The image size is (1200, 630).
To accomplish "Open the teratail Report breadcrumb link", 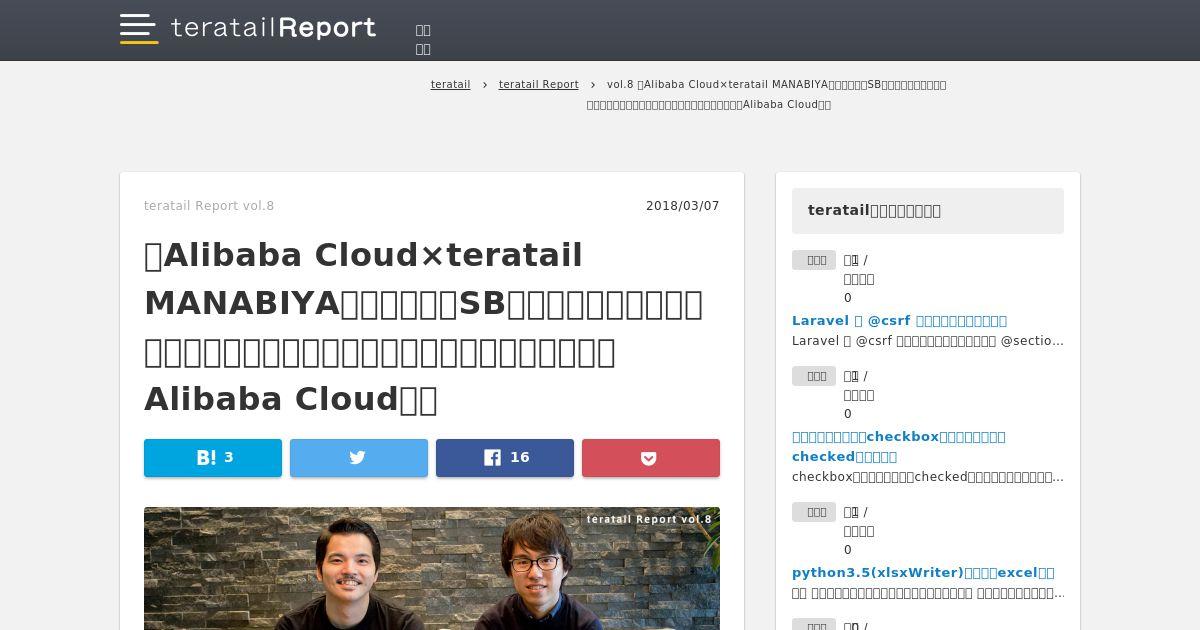I will pyautogui.click(x=539, y=85).
